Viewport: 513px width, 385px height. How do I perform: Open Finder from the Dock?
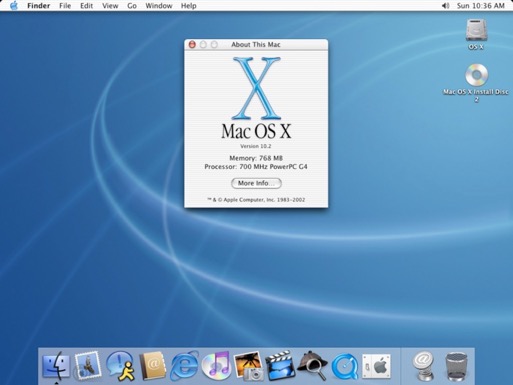coord(56,366)
